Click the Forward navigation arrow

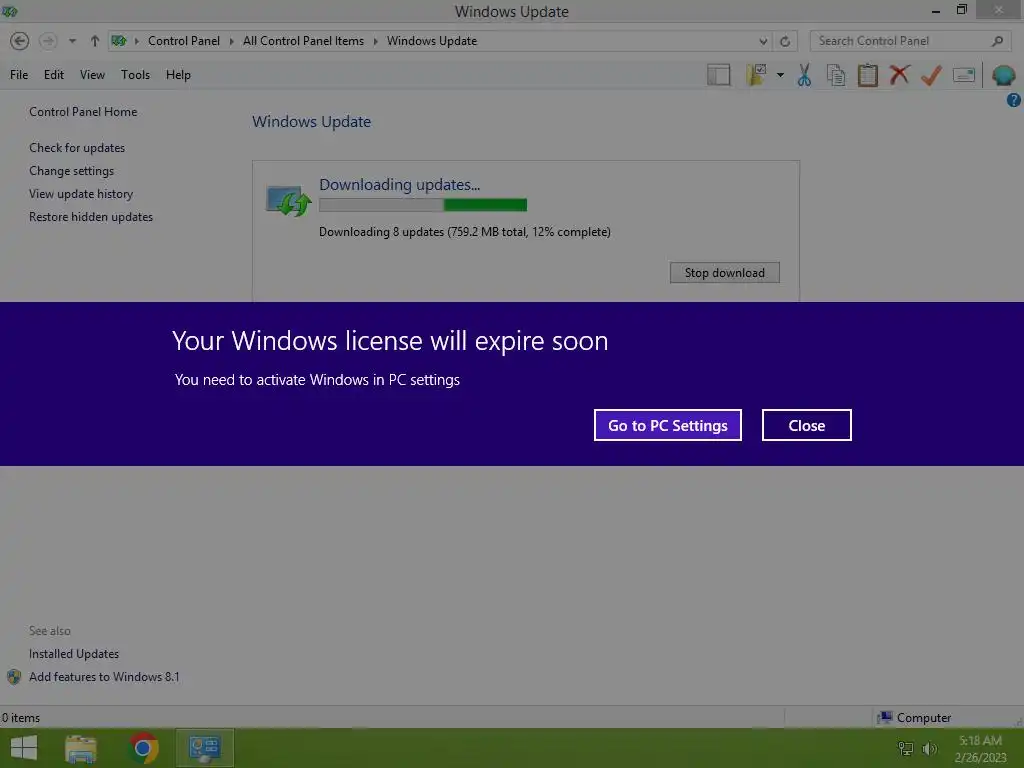[x=48, y=41]
